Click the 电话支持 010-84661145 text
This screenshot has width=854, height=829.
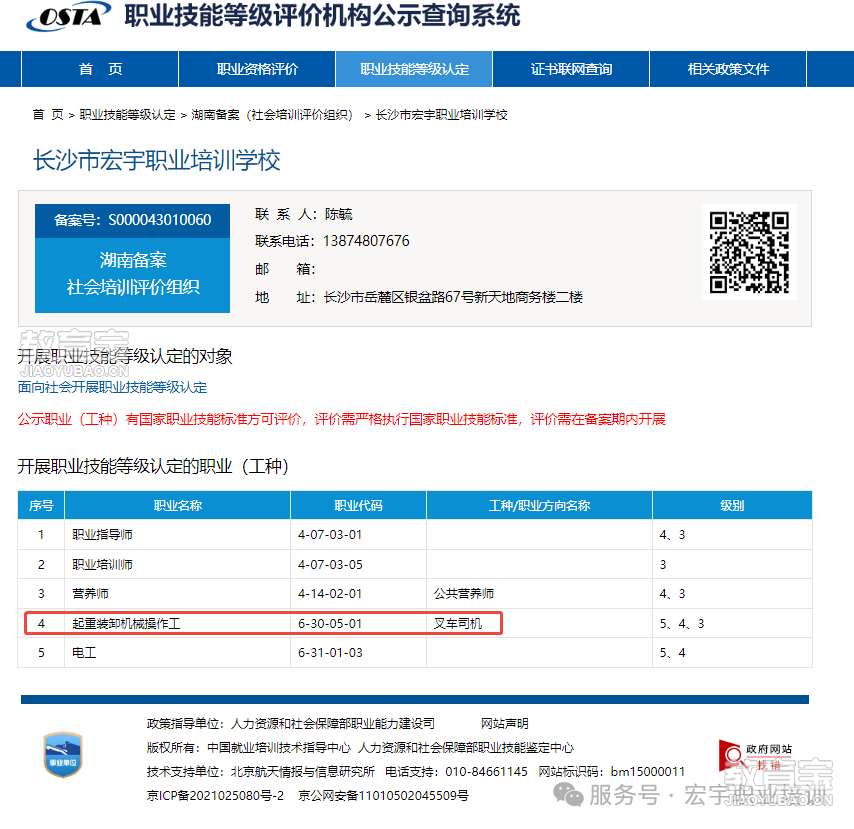456,772
